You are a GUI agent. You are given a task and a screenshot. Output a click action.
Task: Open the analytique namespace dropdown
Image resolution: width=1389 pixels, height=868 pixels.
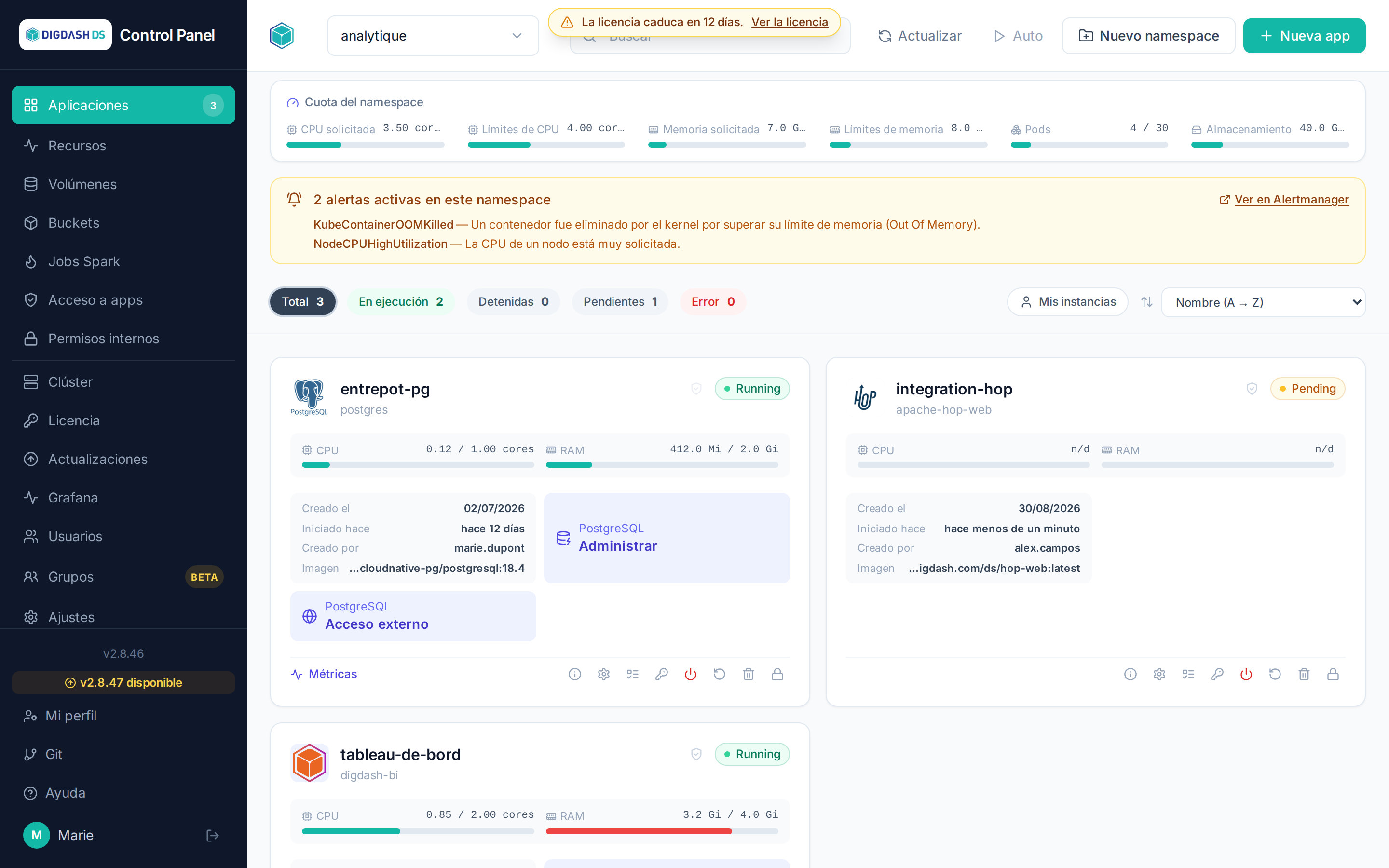[433, 36]
